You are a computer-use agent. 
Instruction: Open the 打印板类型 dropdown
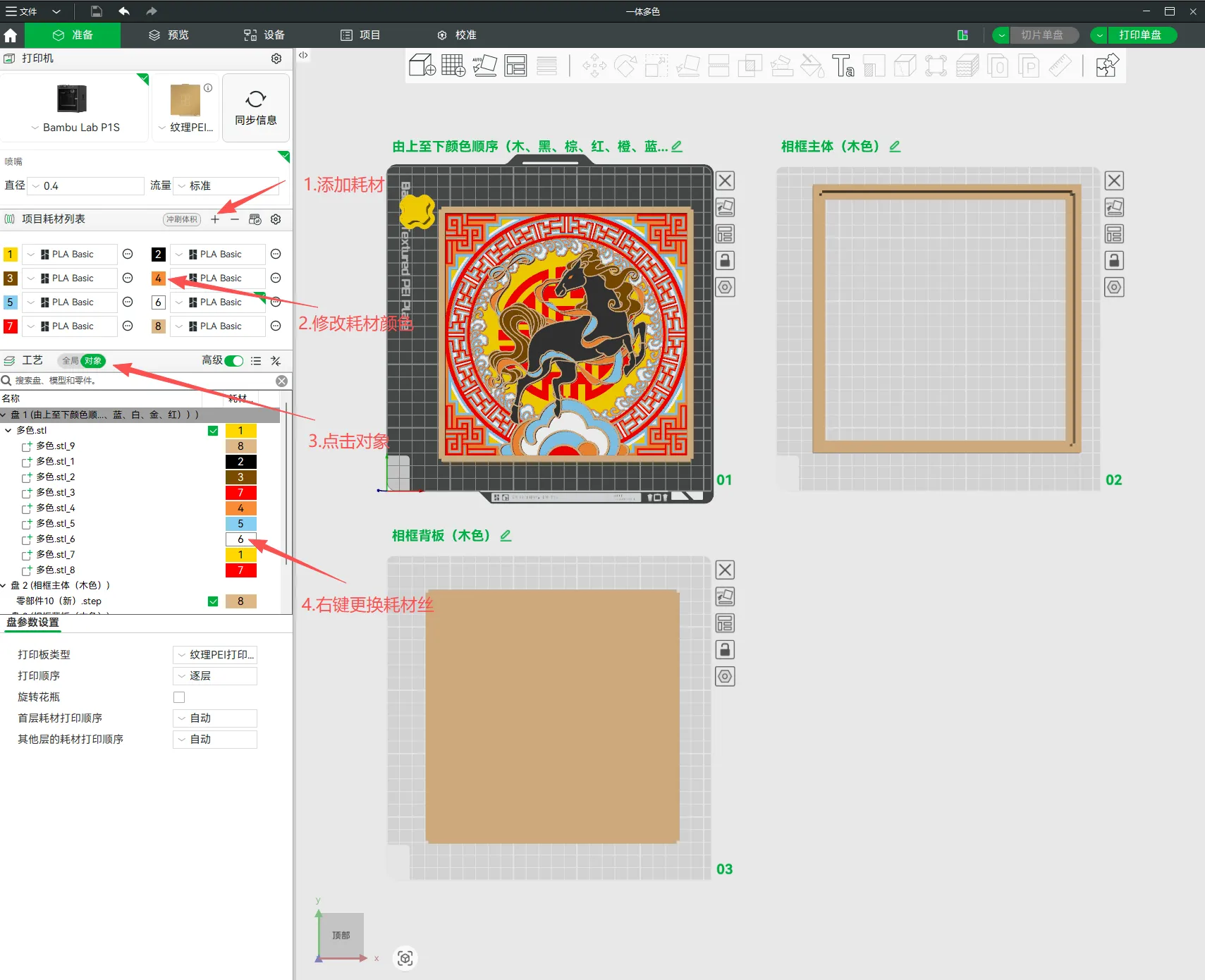point(215,655)
